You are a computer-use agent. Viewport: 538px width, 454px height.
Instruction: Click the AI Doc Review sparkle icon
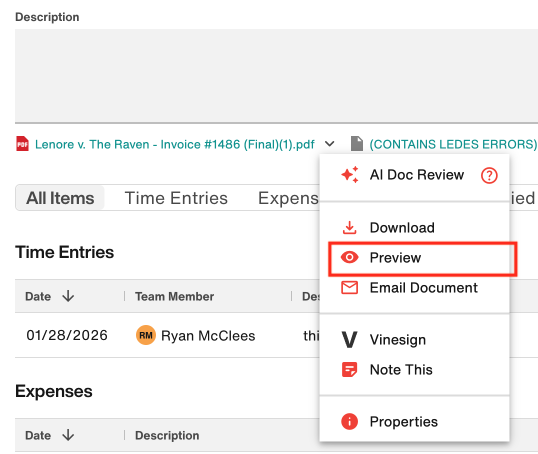(350, 175)
